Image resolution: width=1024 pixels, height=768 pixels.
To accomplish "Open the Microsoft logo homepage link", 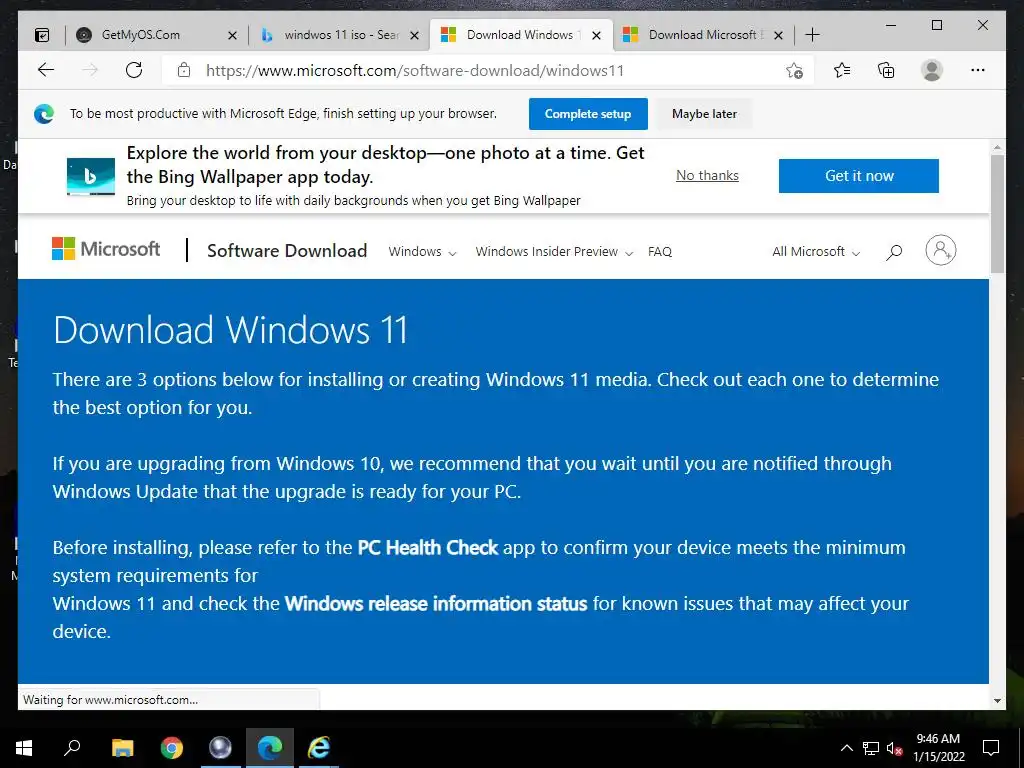I will [x=106, y=249].
